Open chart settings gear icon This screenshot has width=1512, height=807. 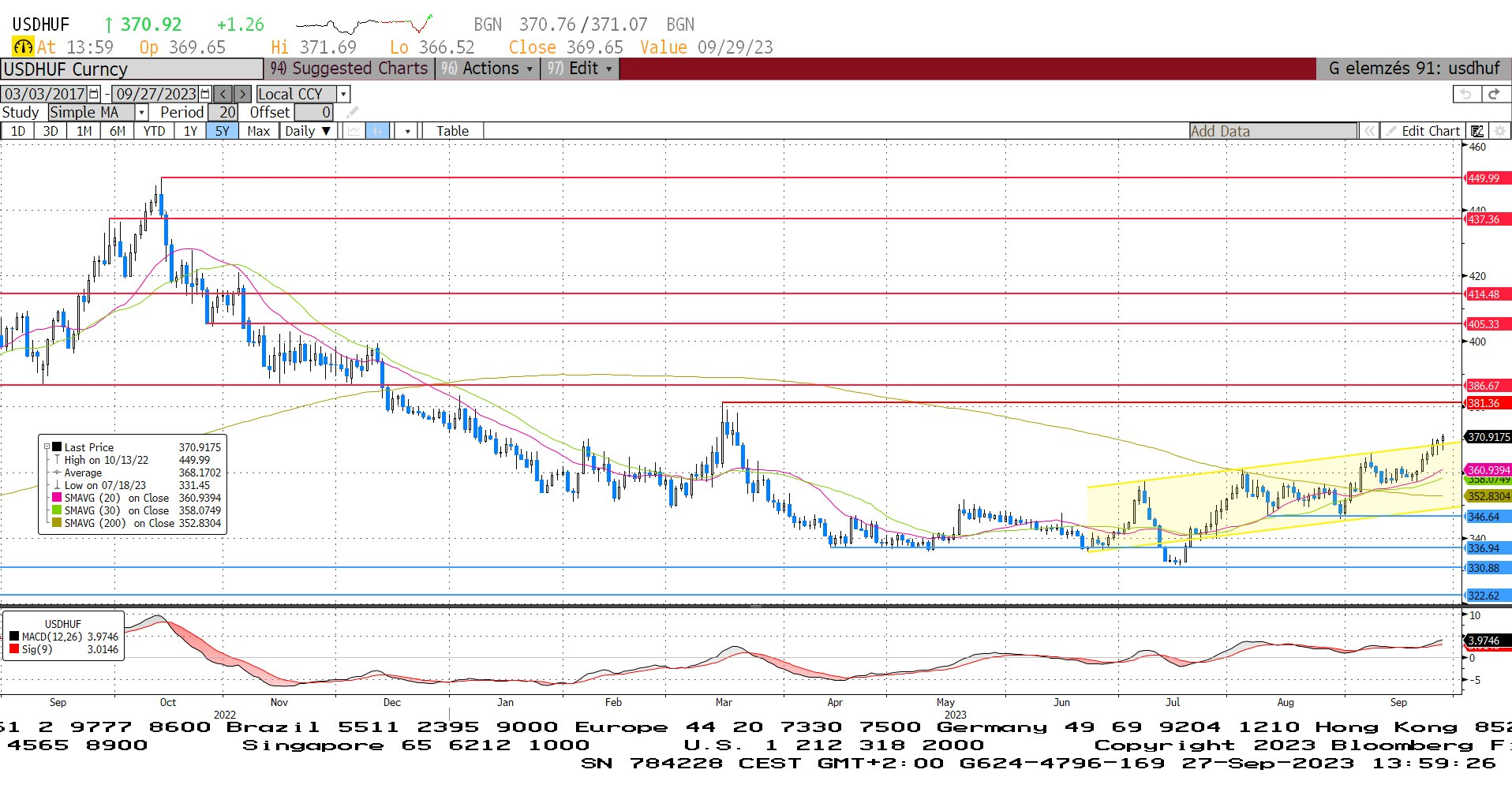1499,131
